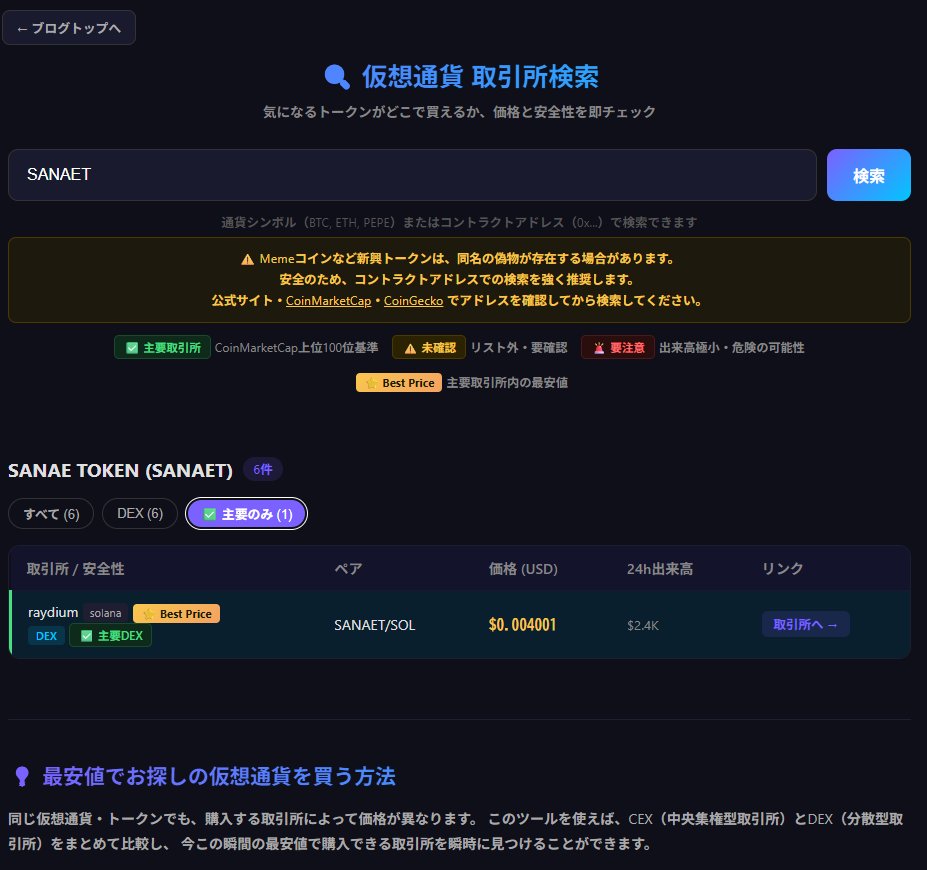Click the ペア column header
927x870 pixels.
[x=348, y=569]
